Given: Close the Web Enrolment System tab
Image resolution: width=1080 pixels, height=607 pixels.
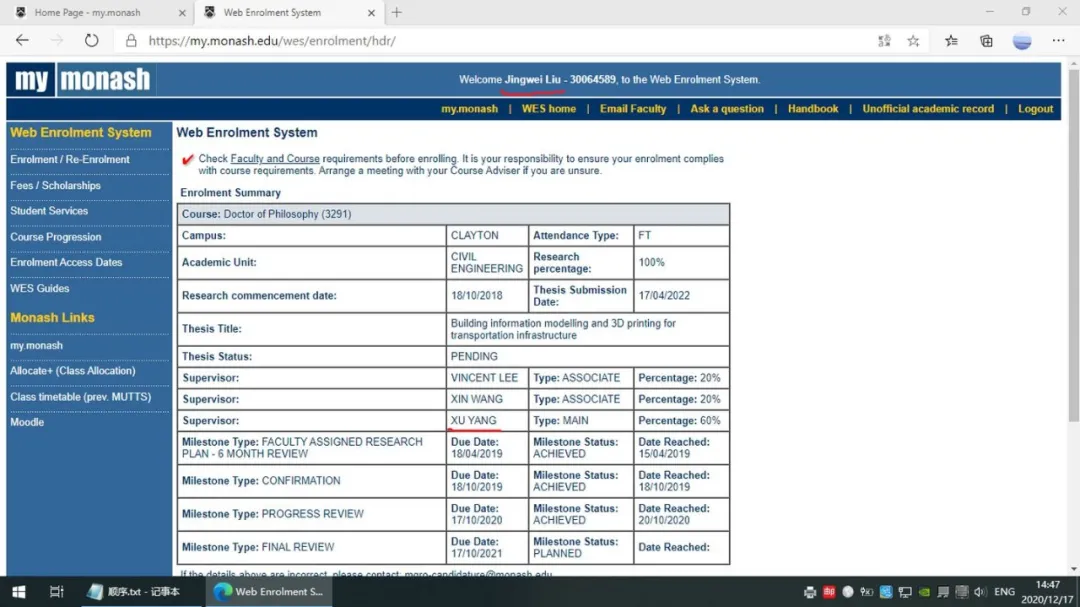Looking at the screenshot, I should pos(371,12).
